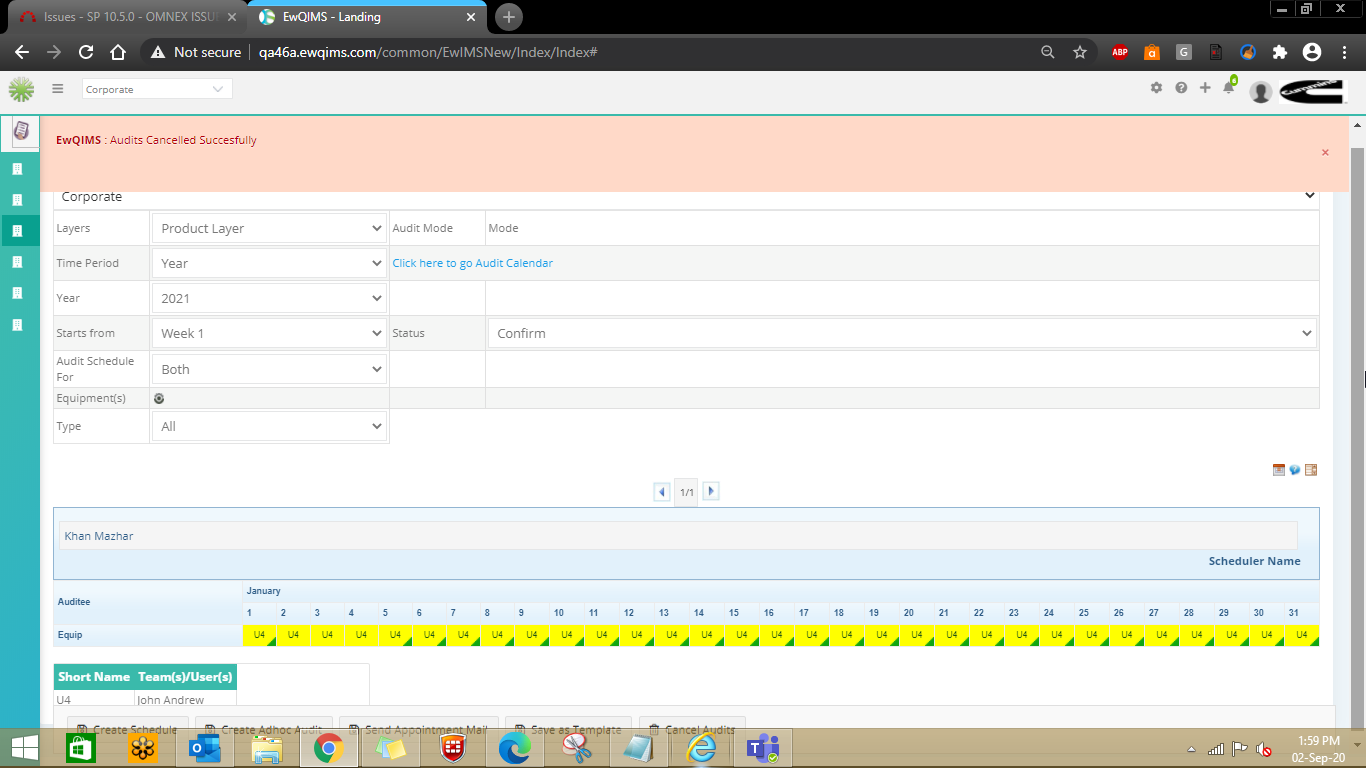Click the blue help bubble icon above schedule
The image size is (1366, 768).
tap(1295, 470)
